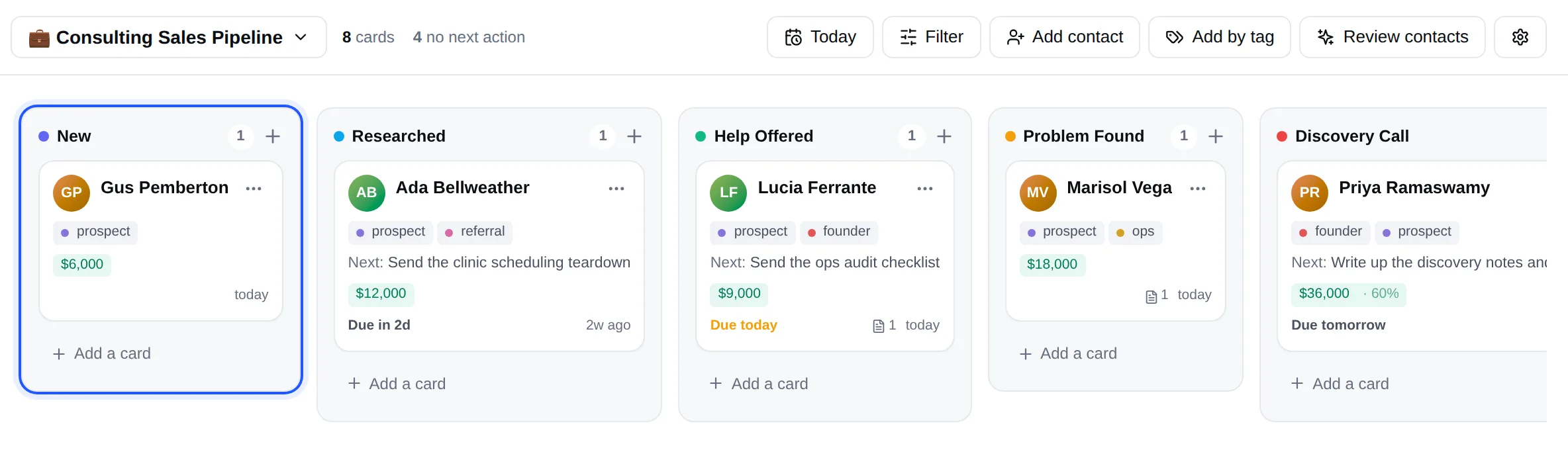
Task: Open the Ada Bellweather card name
Action: [463, 188]
